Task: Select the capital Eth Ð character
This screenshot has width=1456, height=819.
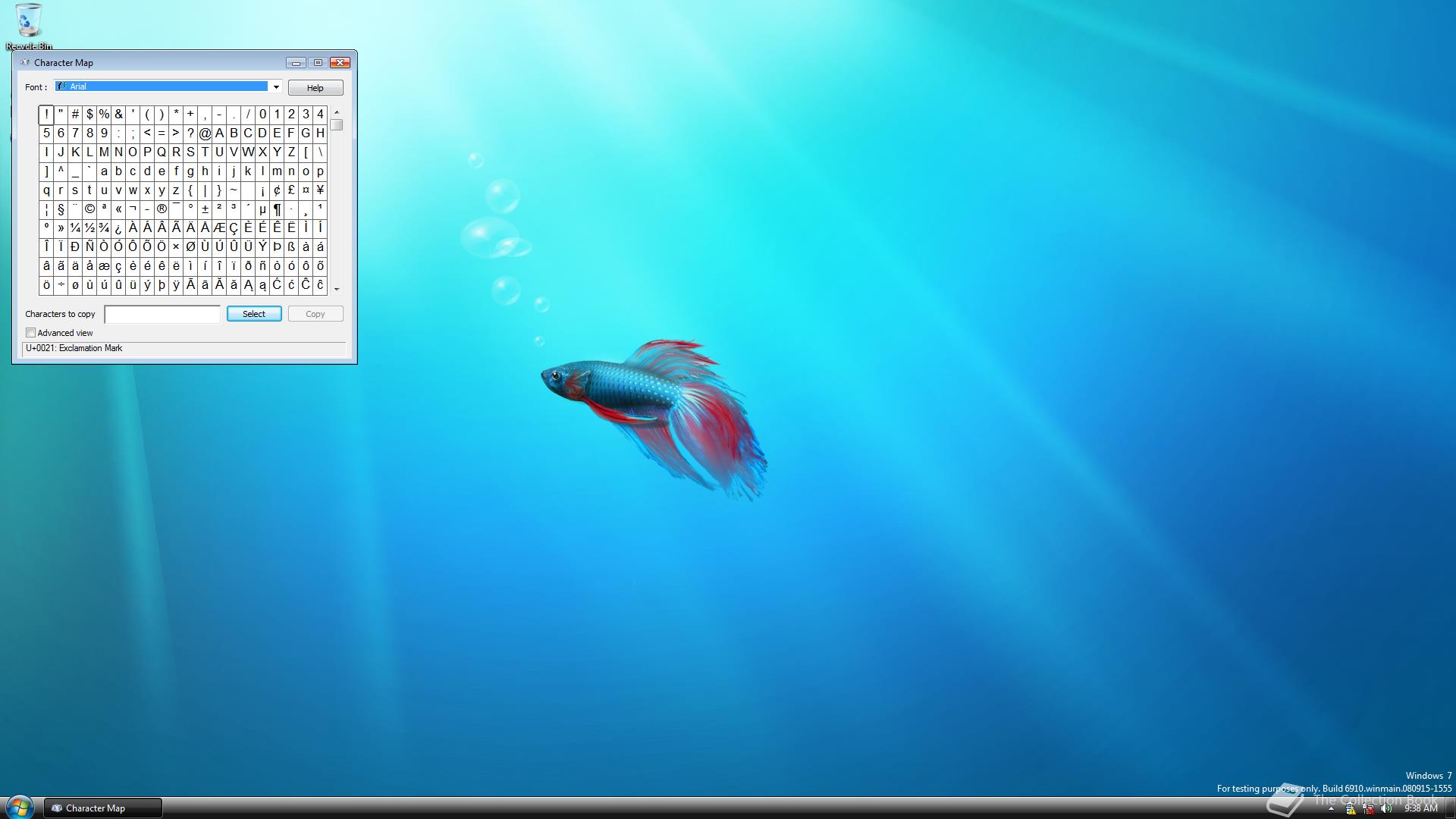Action: tap(75, 247)
